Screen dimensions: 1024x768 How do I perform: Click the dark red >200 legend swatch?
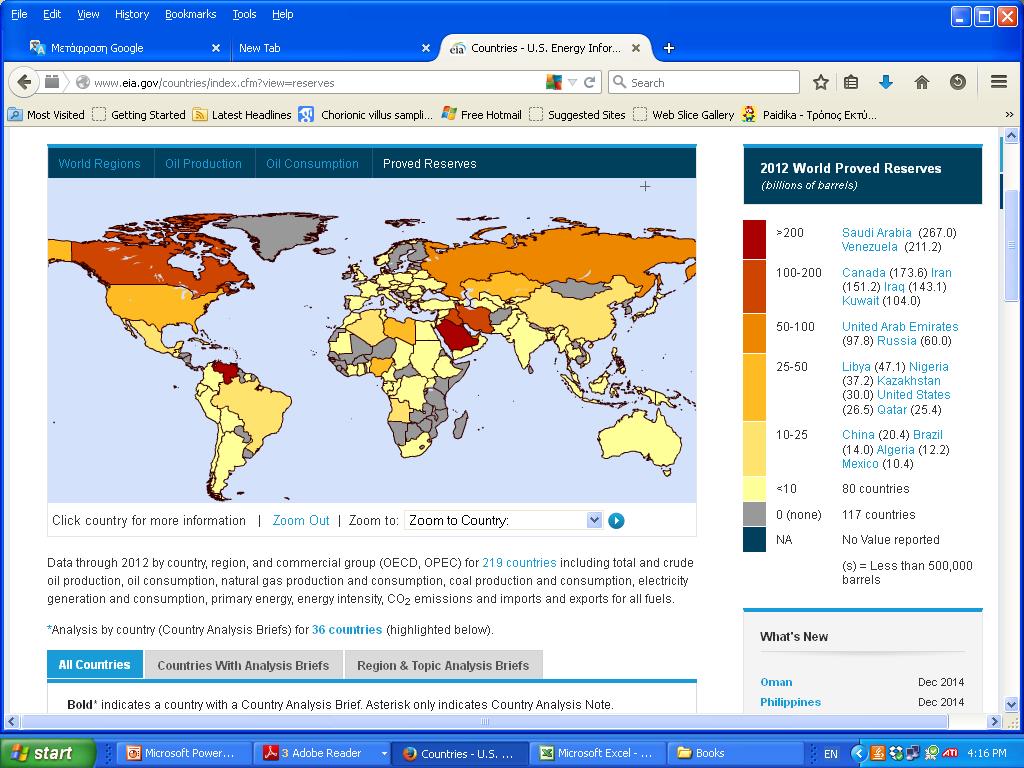click(x=754, y=240)
